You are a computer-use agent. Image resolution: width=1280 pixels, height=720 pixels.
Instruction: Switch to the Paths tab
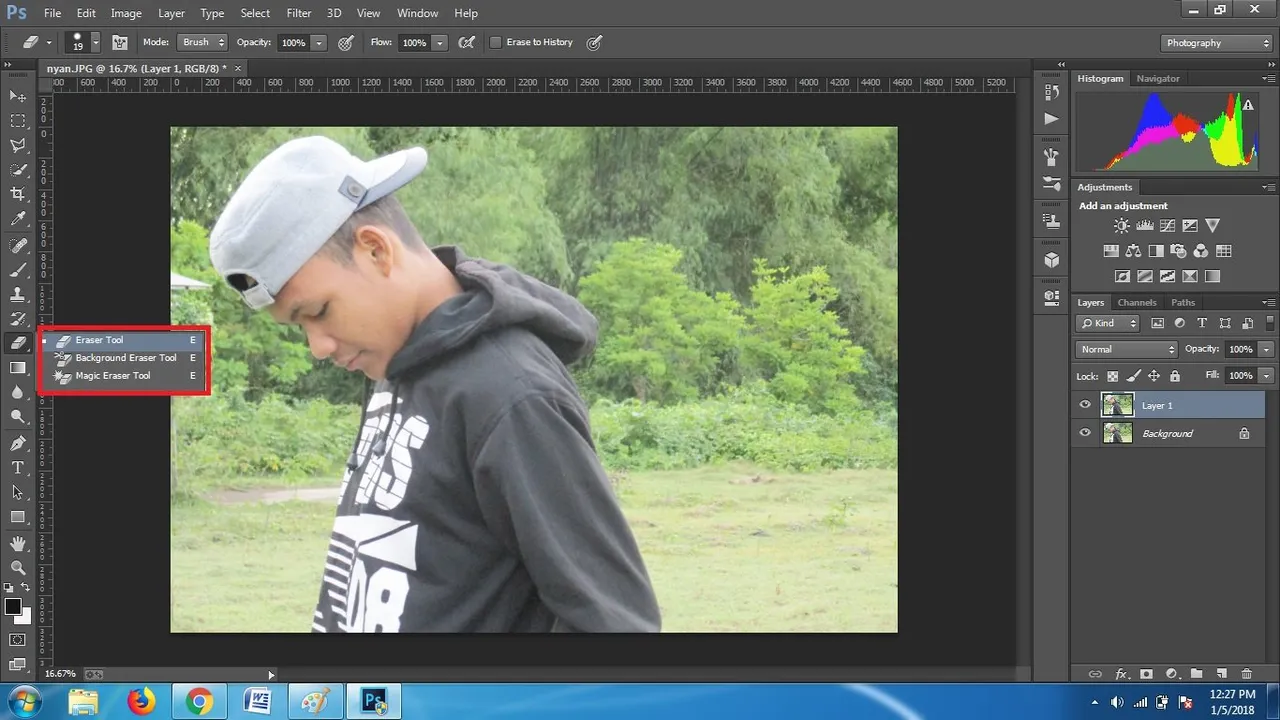tap(1183, 302)
